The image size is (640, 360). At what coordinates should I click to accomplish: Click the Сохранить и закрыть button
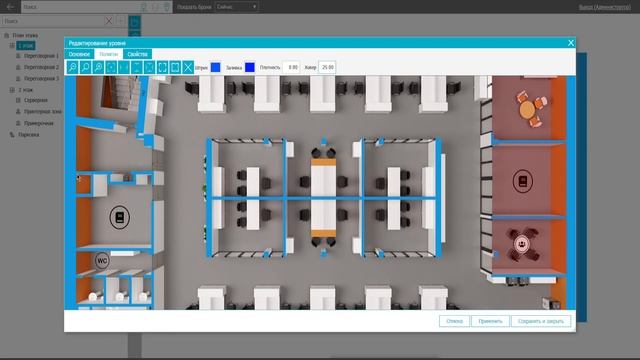click(x=541, y=321)
